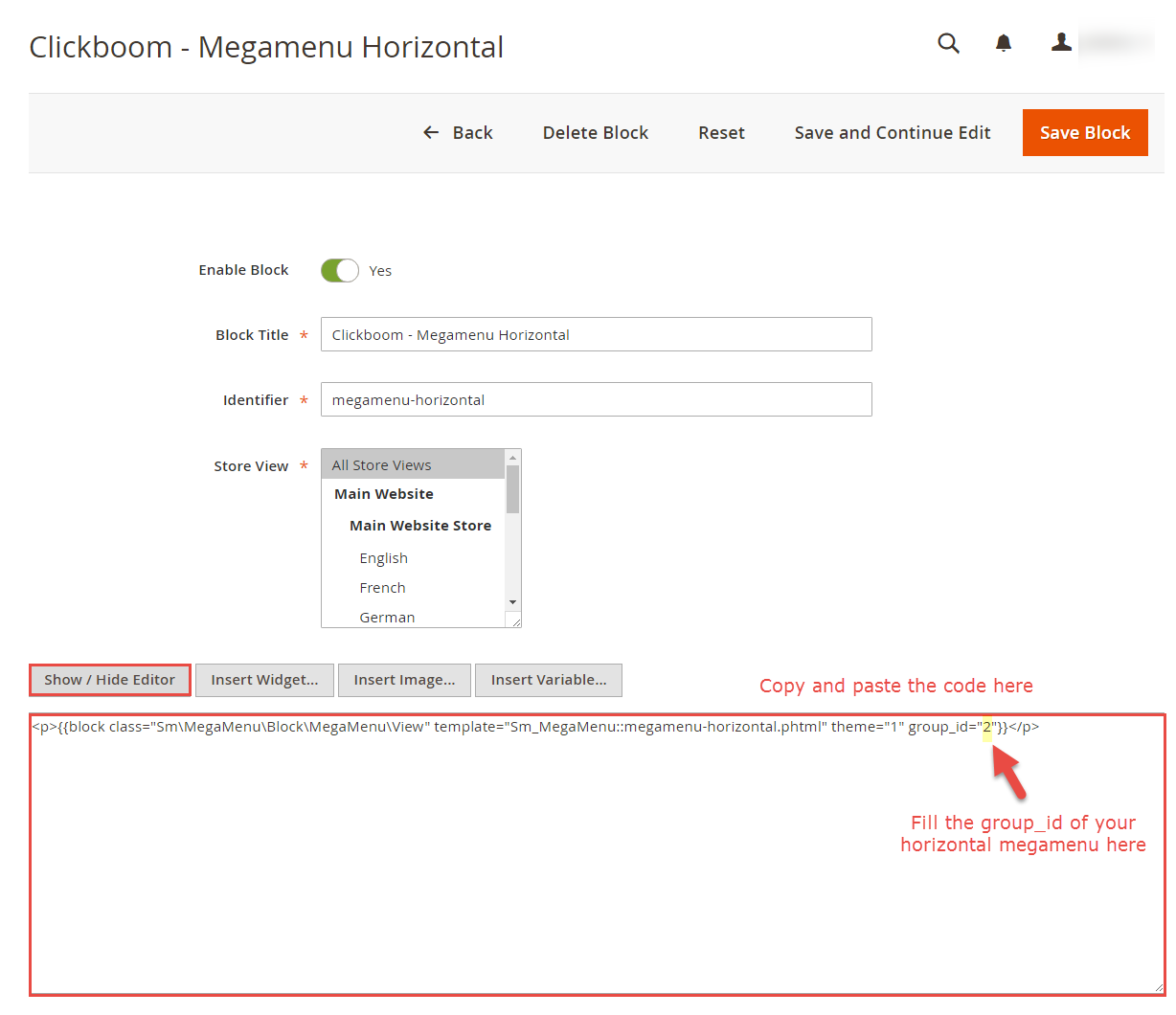
Task: Click the Store View scrollbar thumb
Action: [512, 489]
